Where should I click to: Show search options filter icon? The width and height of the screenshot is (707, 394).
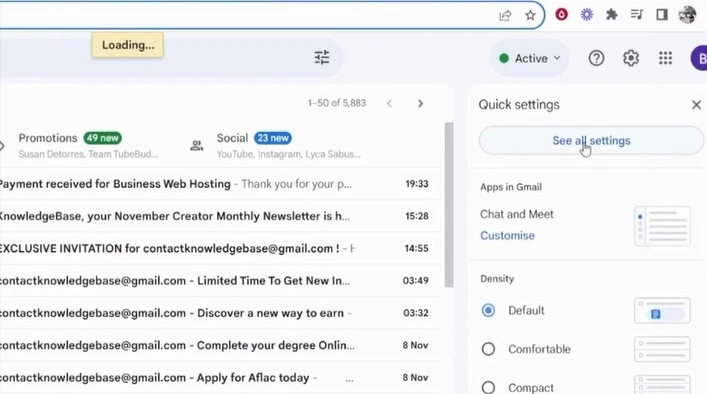(321, 58)
